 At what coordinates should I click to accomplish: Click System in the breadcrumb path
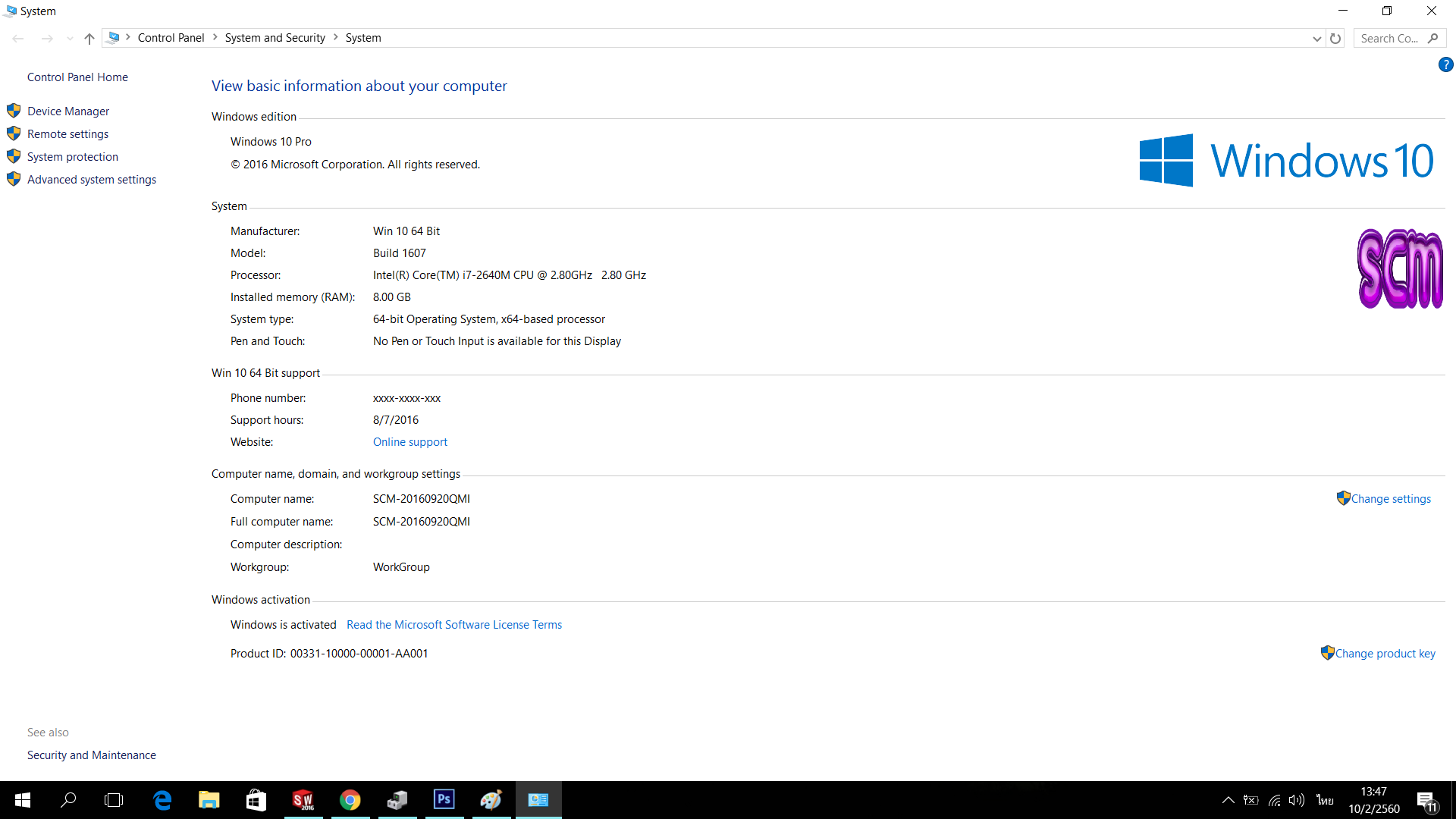[x=363, y=38]
